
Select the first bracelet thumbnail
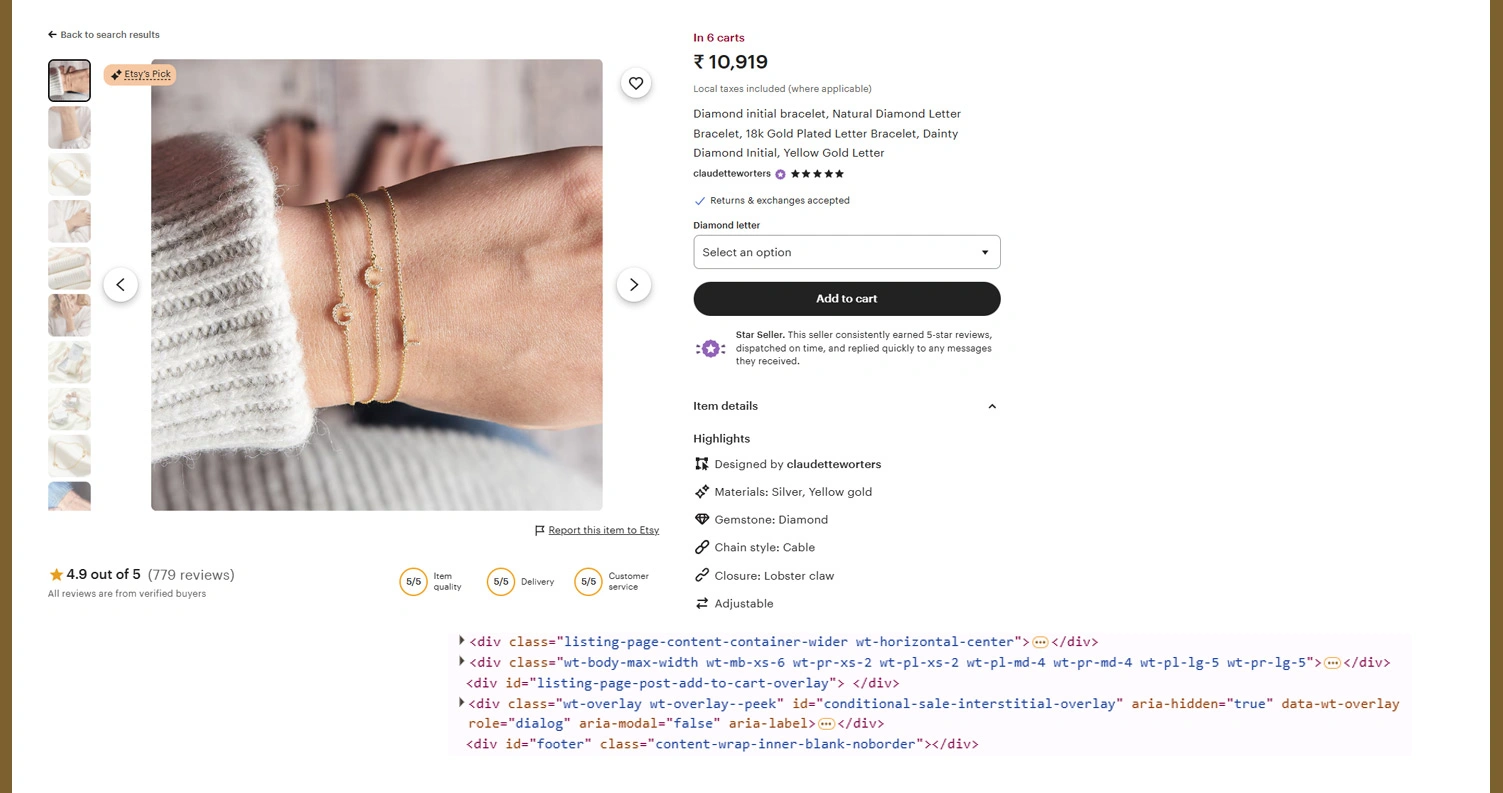(x=69, y=81)
